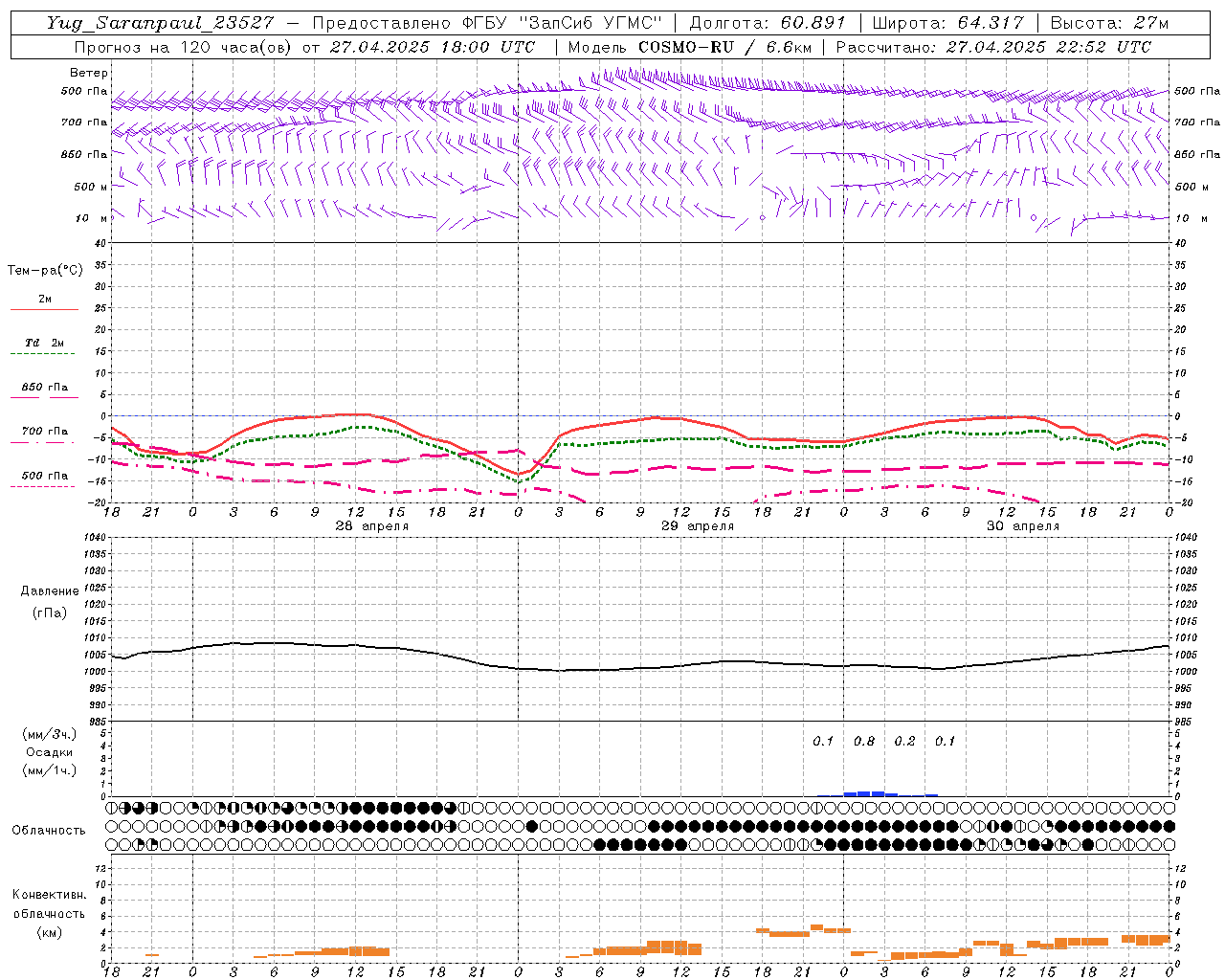Click the Ветер wind panel label
Viewport: 1225px width, 980px height.
89,73
